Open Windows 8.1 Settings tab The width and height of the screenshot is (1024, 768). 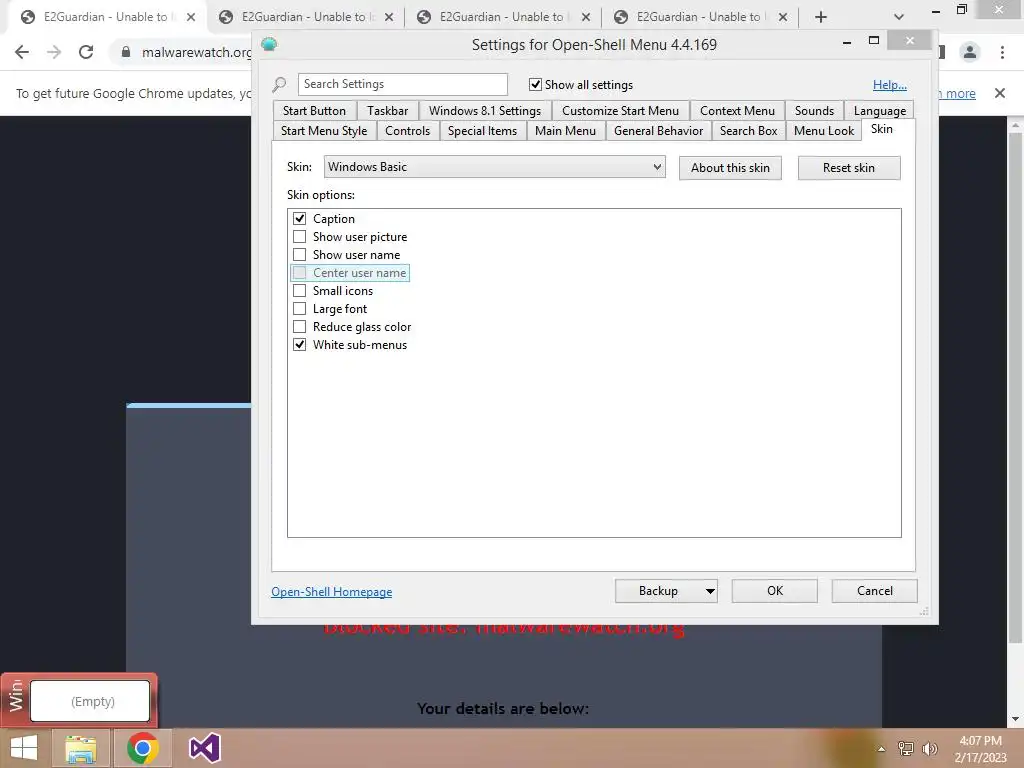(x=485, y=110)
